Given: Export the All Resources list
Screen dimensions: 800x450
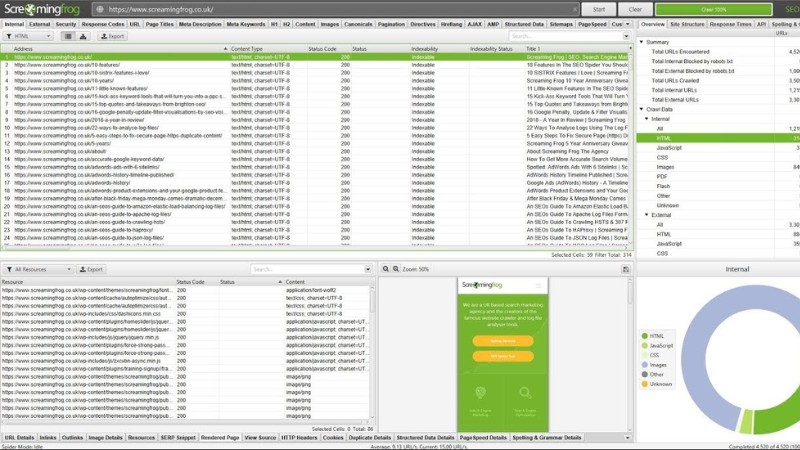Looking at the screenshot, I should pos(91,269).
